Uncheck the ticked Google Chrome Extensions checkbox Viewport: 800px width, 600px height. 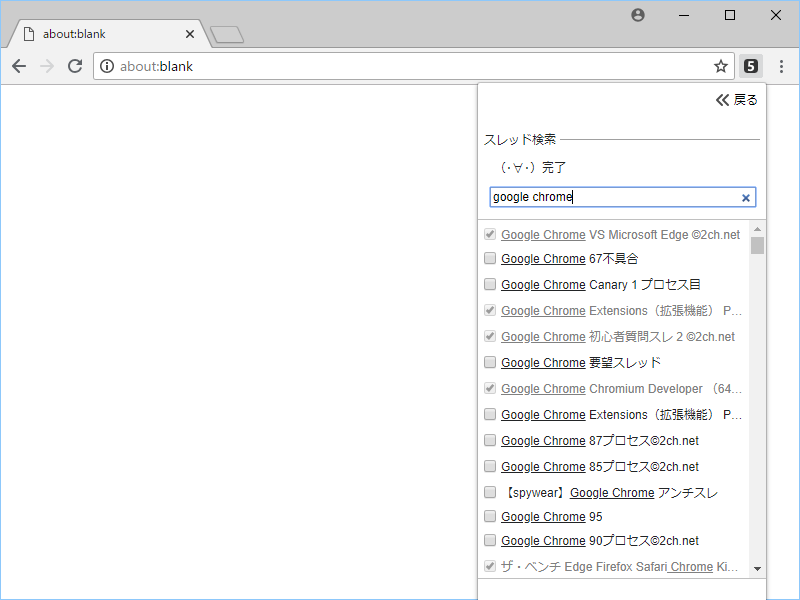(490, 310)
